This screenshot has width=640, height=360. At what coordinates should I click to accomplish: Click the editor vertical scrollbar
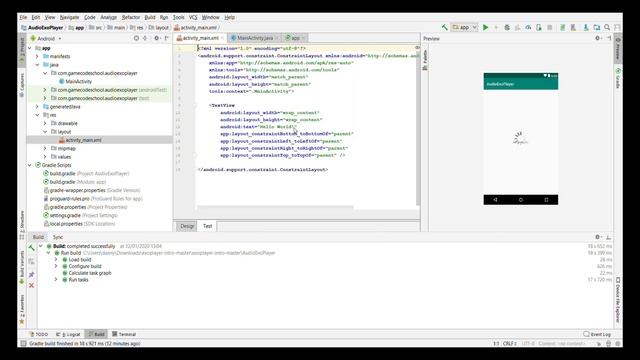418,127
